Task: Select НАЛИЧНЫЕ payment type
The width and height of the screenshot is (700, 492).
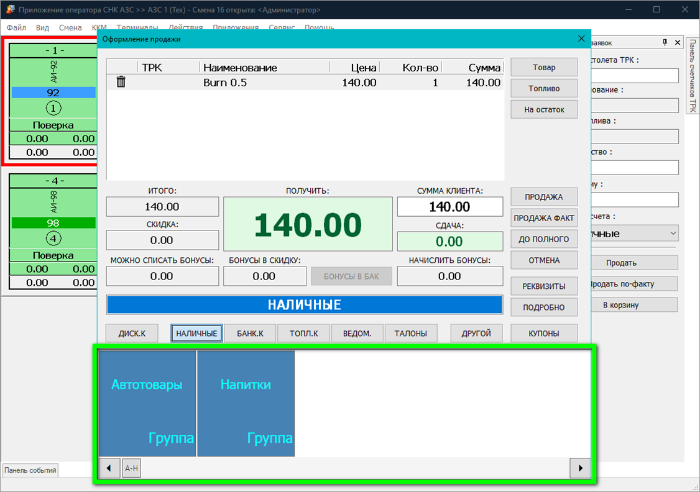Action: pyautogui.click(x=196, y=333)
